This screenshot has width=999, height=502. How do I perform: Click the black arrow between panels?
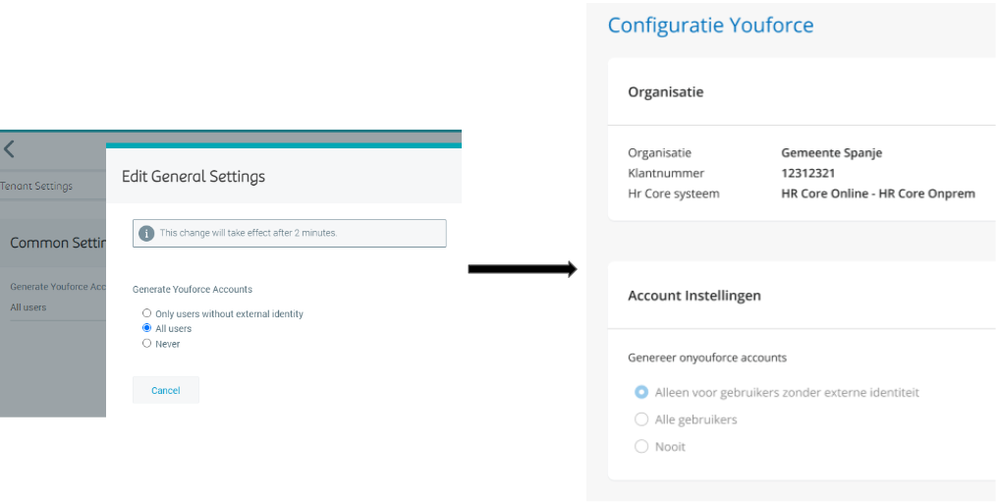click(522, 269)
